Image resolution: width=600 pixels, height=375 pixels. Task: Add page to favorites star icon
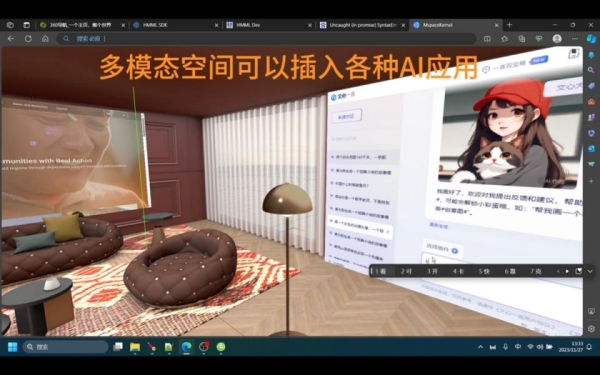pyautogui.click(x=505, y=39)
